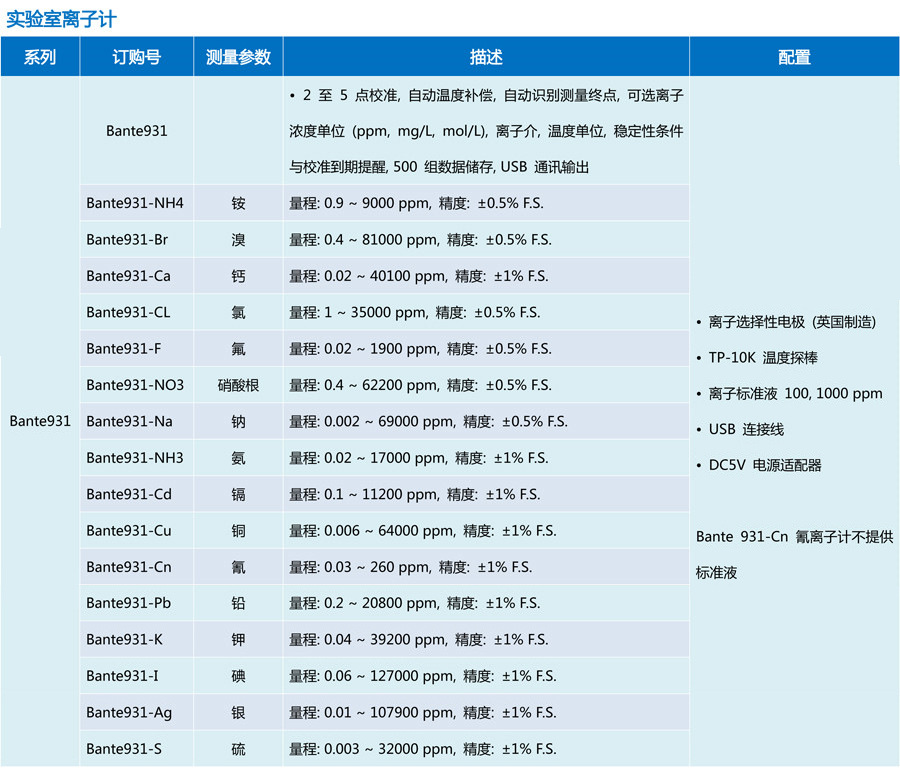The image size is (900, 768).
Task: Click the 0.006 ~ 64000 ppm range description
Action: click(422, 530)
